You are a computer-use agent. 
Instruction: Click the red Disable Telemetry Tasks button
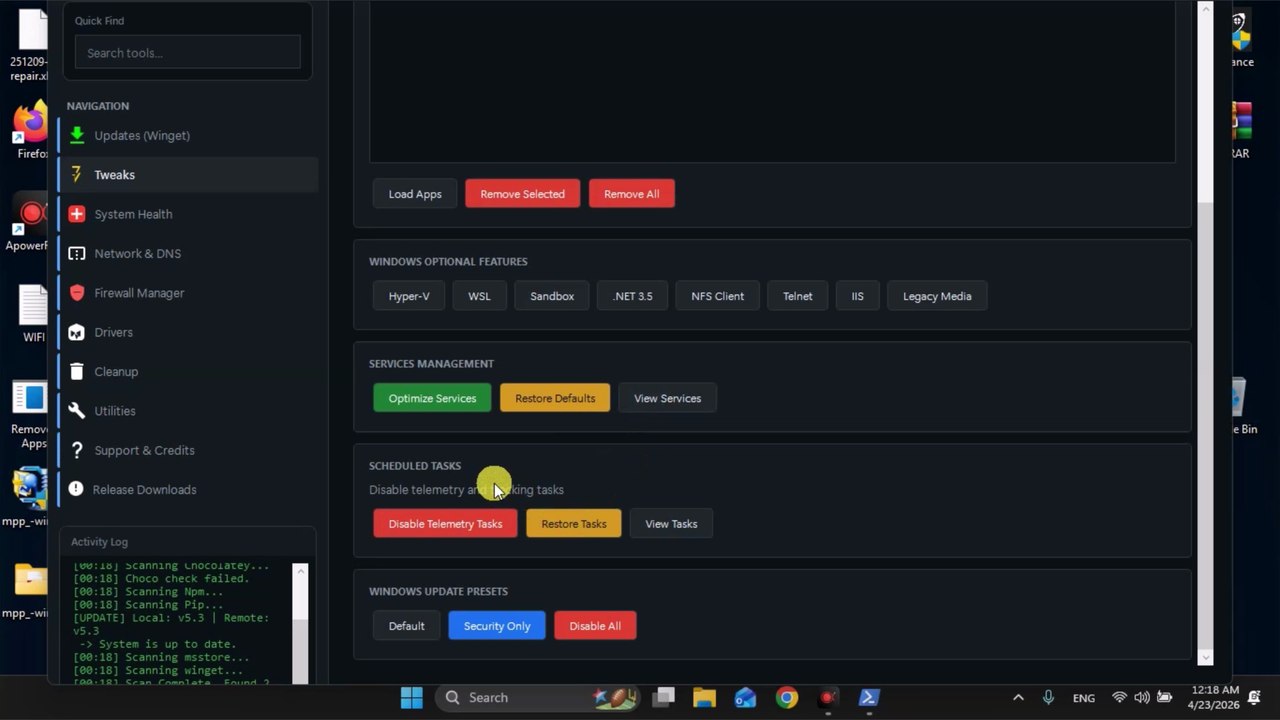click(445, 524)
